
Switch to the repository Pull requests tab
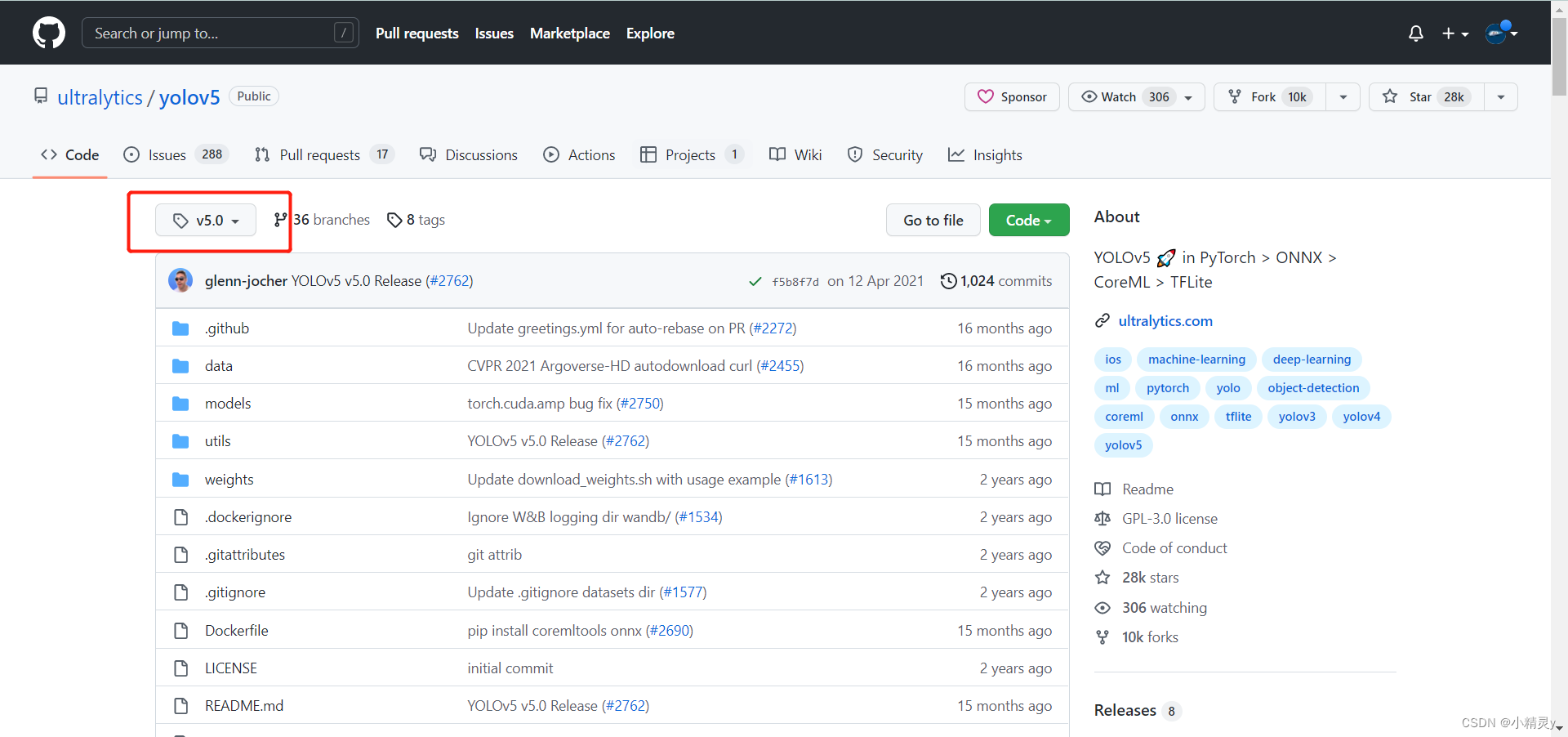pos(324,154)
